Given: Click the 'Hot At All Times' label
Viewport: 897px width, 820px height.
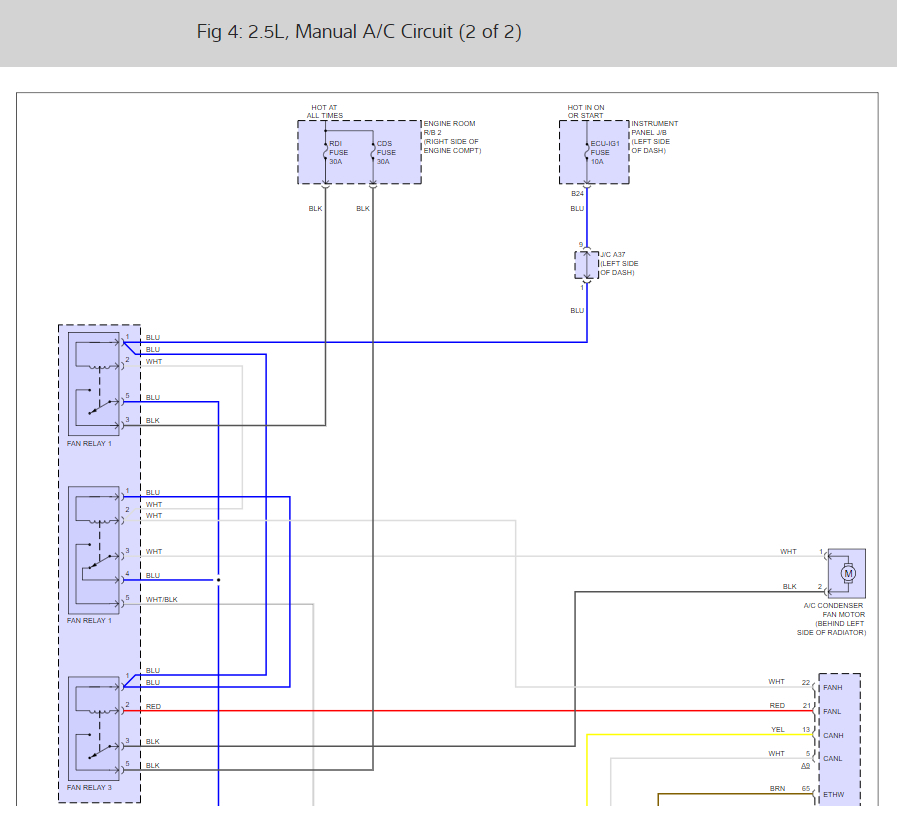Looking at the screenshot, I should point(324,111).
